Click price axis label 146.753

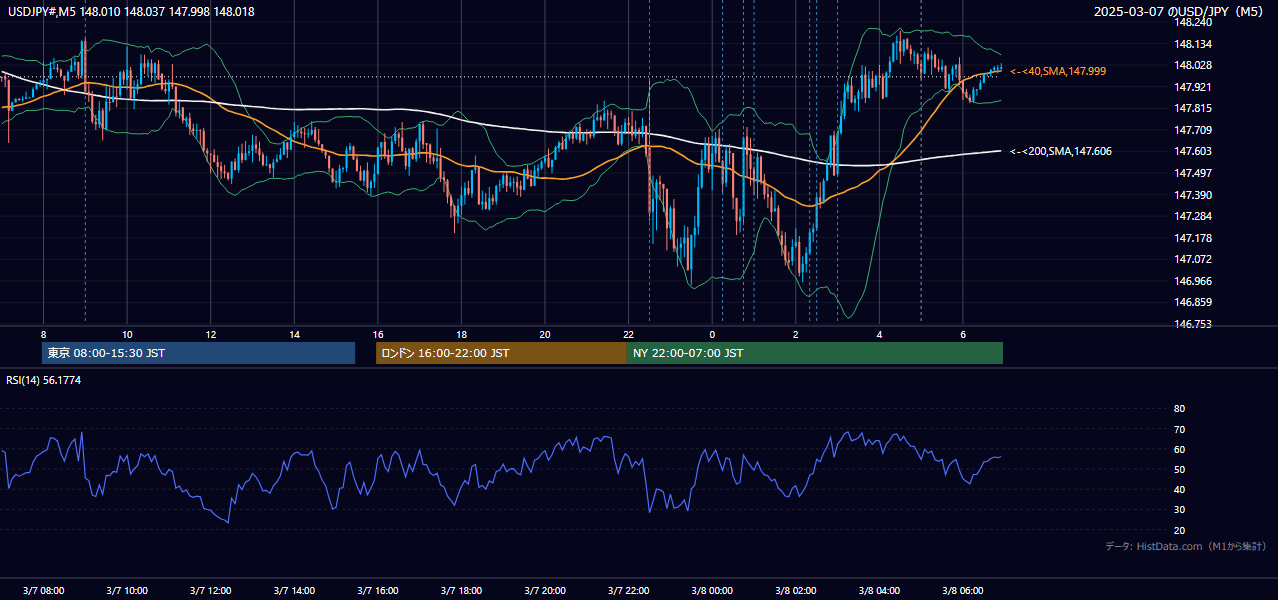1194,324
